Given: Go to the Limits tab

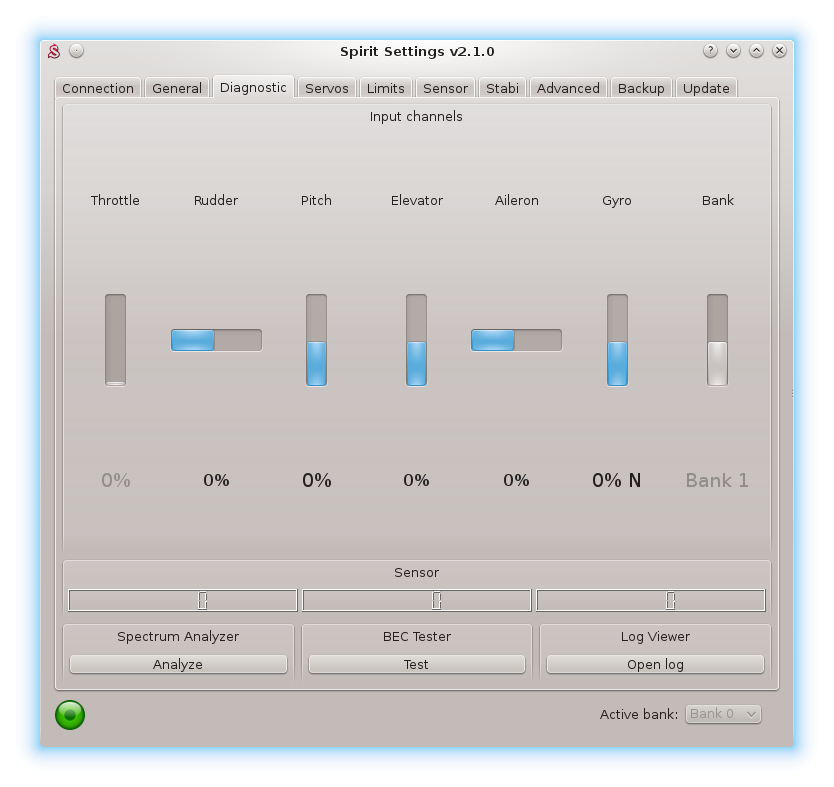Looking at the screenshot, I should click(x=386, y=88).
